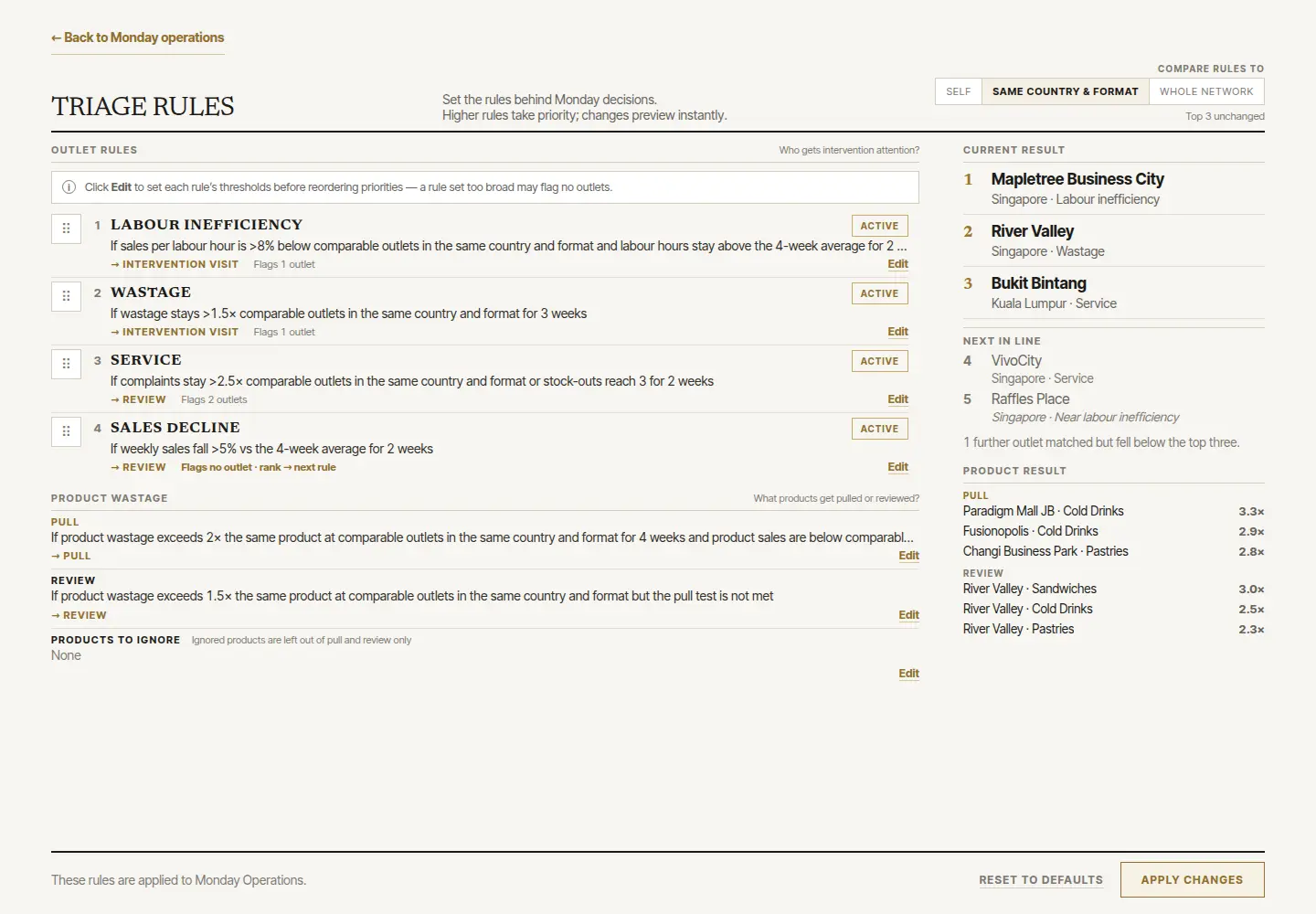Click Reset to Defaults

pos(1041,880)
